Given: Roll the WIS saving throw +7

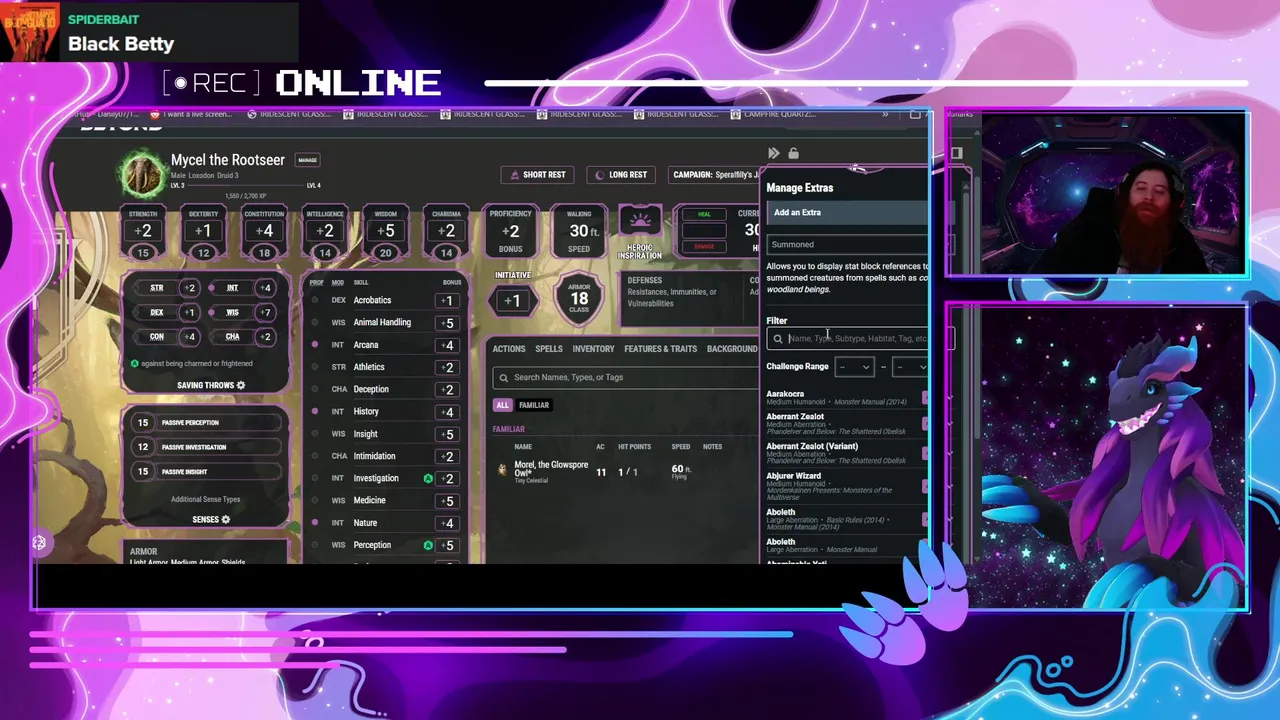Looking at the screenshot, I should [x=264, y=312].
